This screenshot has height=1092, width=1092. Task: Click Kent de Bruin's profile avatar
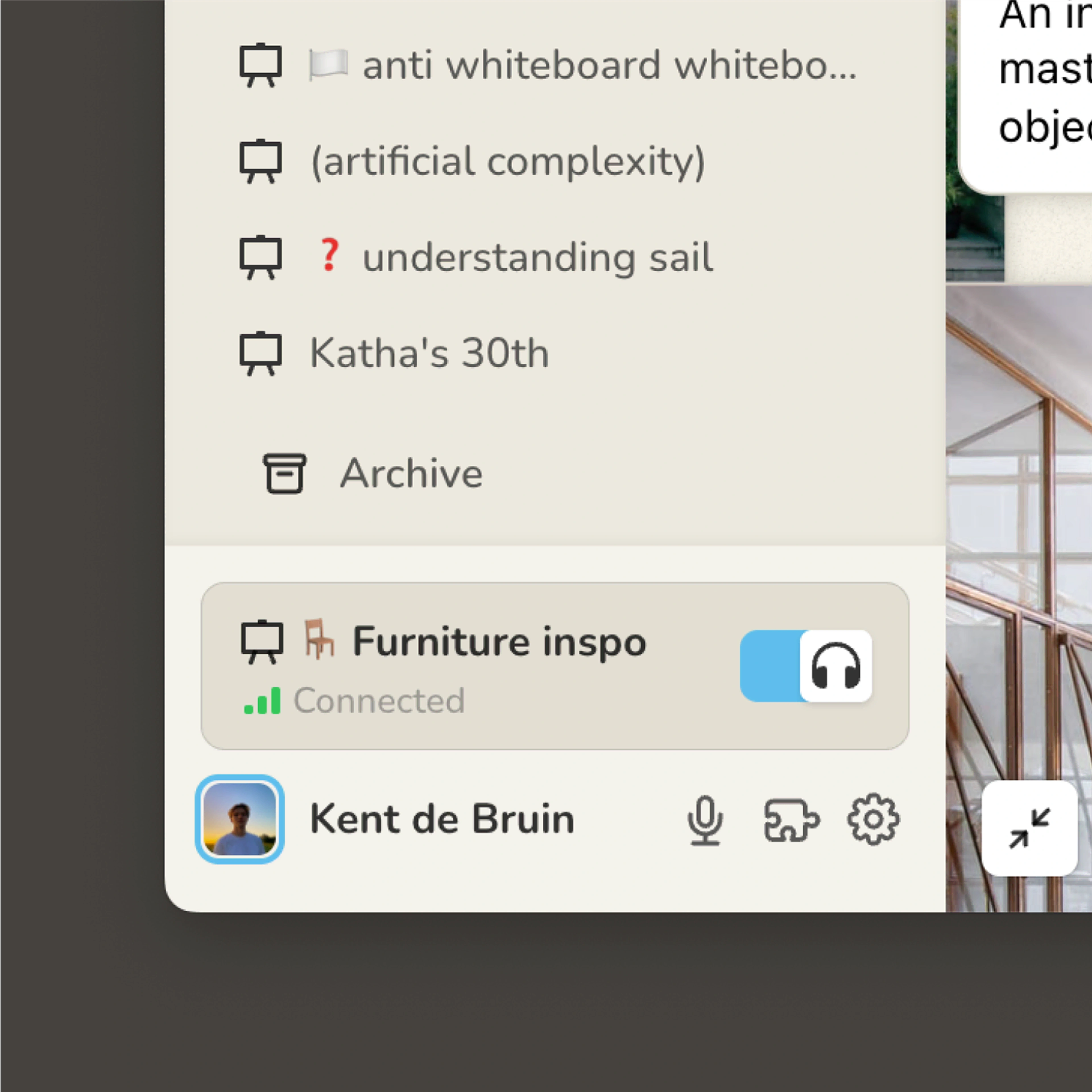point(240,819)
